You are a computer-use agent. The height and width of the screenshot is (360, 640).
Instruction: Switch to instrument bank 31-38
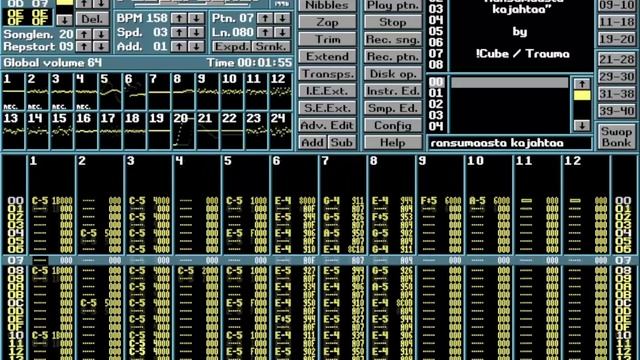point(616,94)
